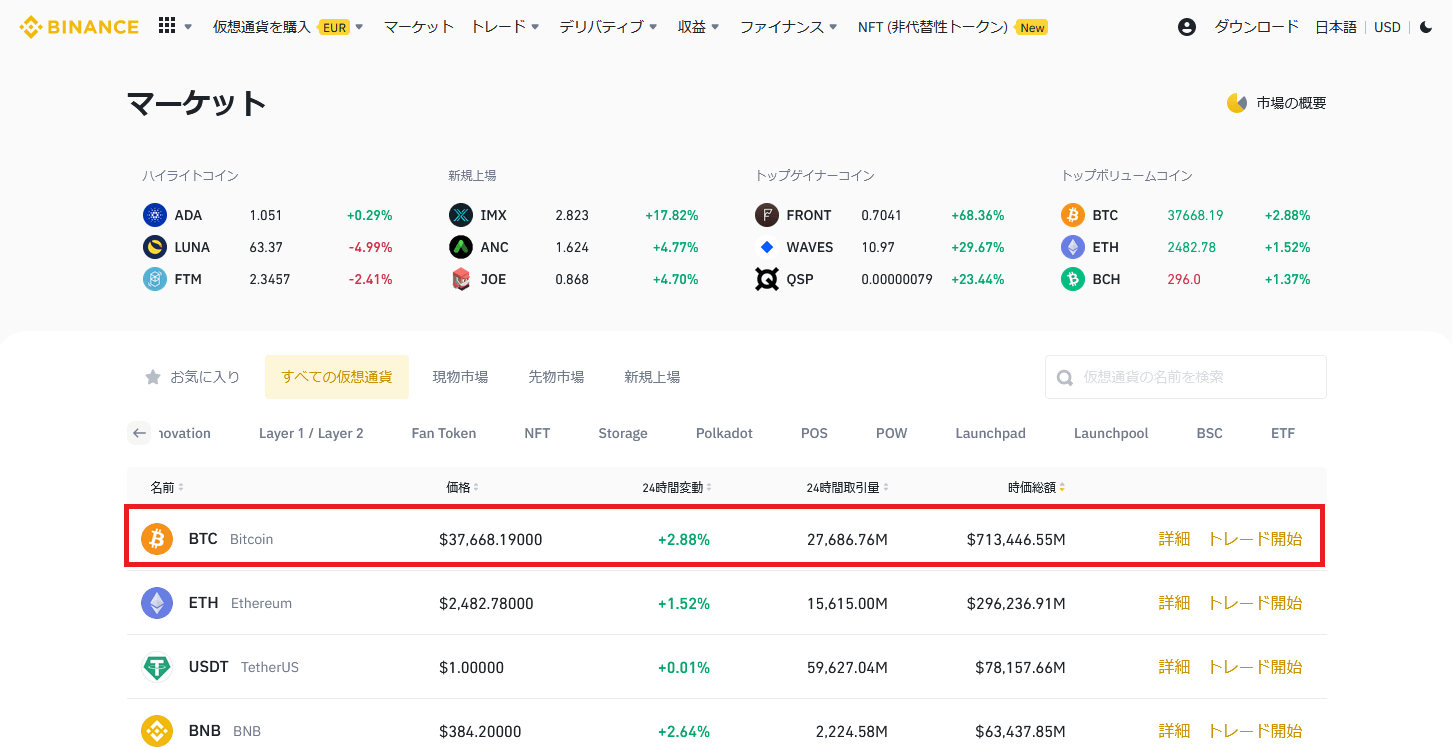
Task: Sort the table by 時価総額 column
Action: click(x=1036, y=487)
